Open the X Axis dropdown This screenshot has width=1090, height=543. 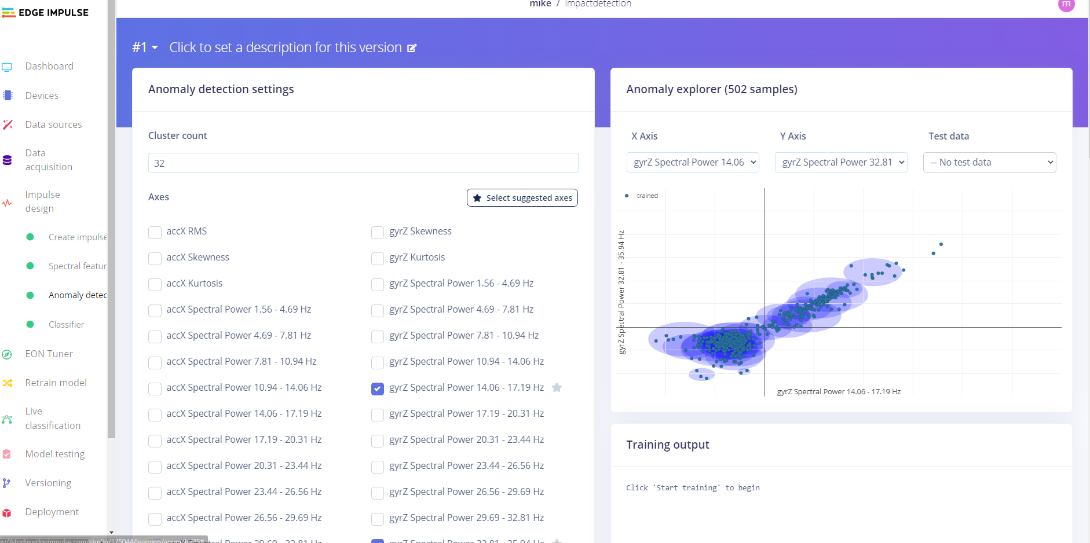pyautogui.click(x=694, y=162)
